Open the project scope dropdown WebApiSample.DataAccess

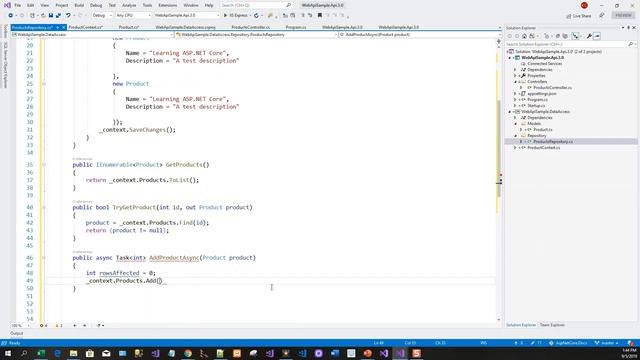92,35
